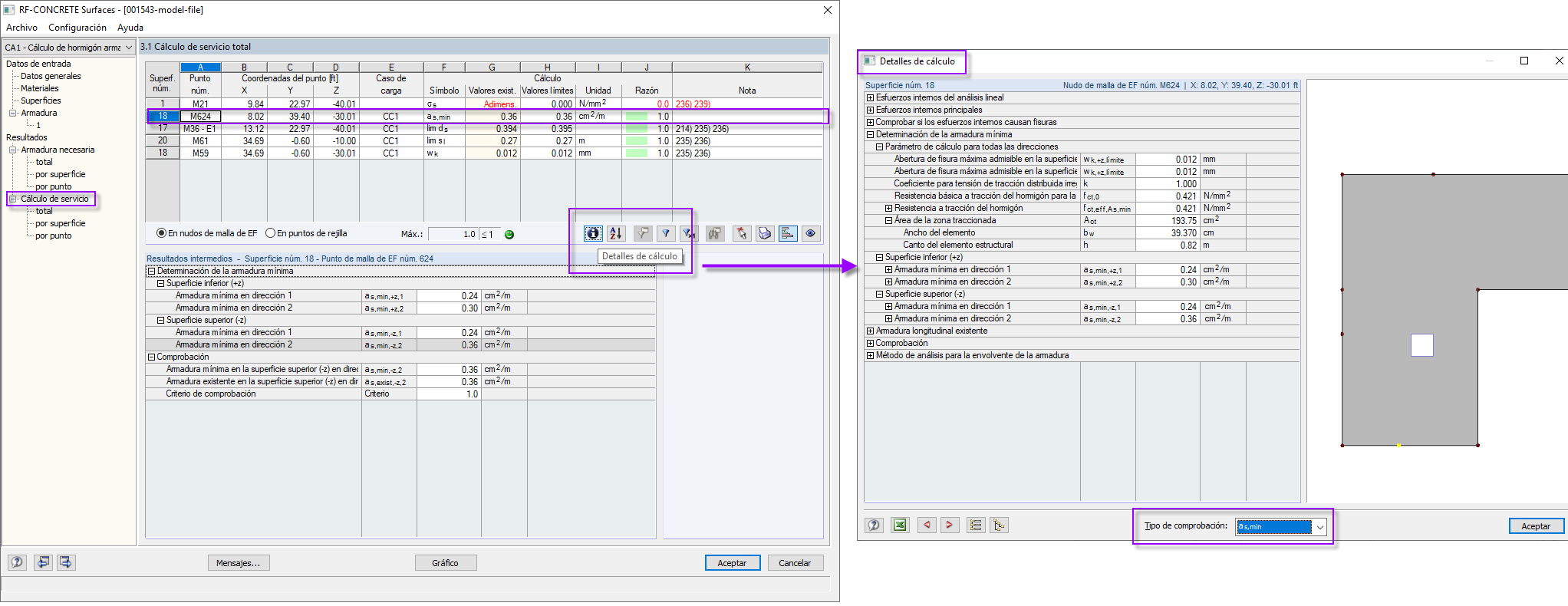1568x606 pixels.
Task: Click the grayed funnel with window icon
Action: (x=643, y=233)
